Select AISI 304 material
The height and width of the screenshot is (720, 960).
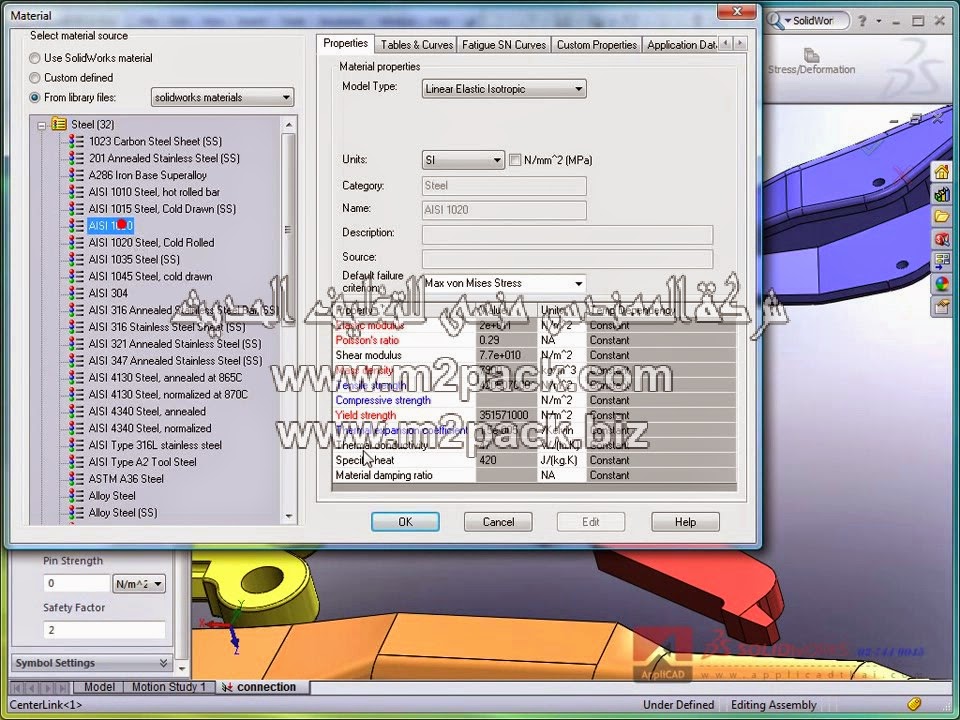(x=108, y=293)
